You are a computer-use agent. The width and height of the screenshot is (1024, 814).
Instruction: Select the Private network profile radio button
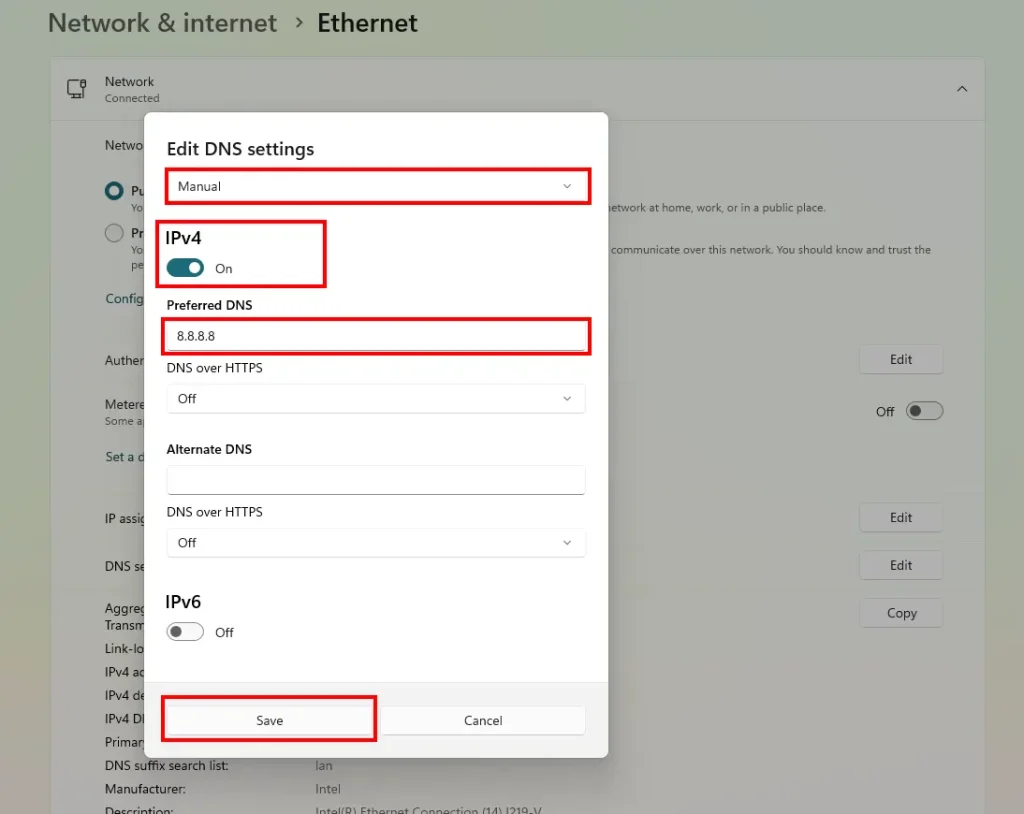coord(115,233)
